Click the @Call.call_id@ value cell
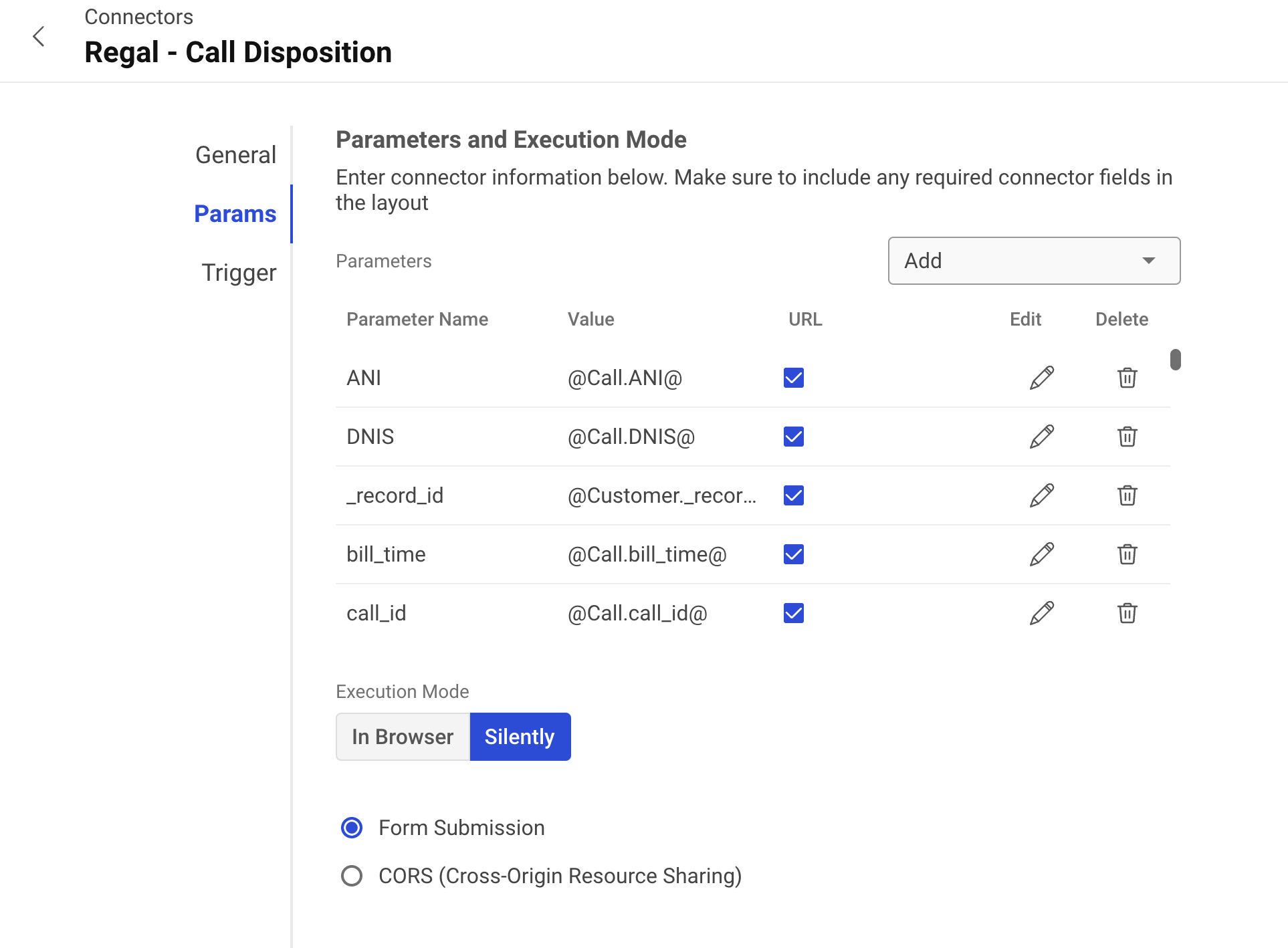Screen dimensions: 1288x948 point(637,613)
